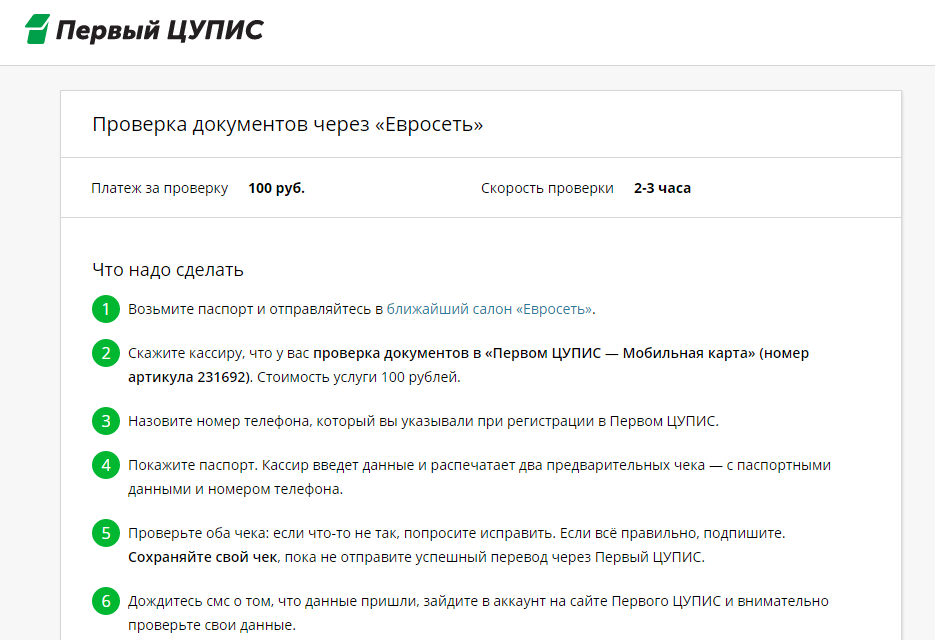The height and width of the screenshot is (640, 935).
Task: Click the Дождитесь смс instruction text
Action: click(478, 601)
